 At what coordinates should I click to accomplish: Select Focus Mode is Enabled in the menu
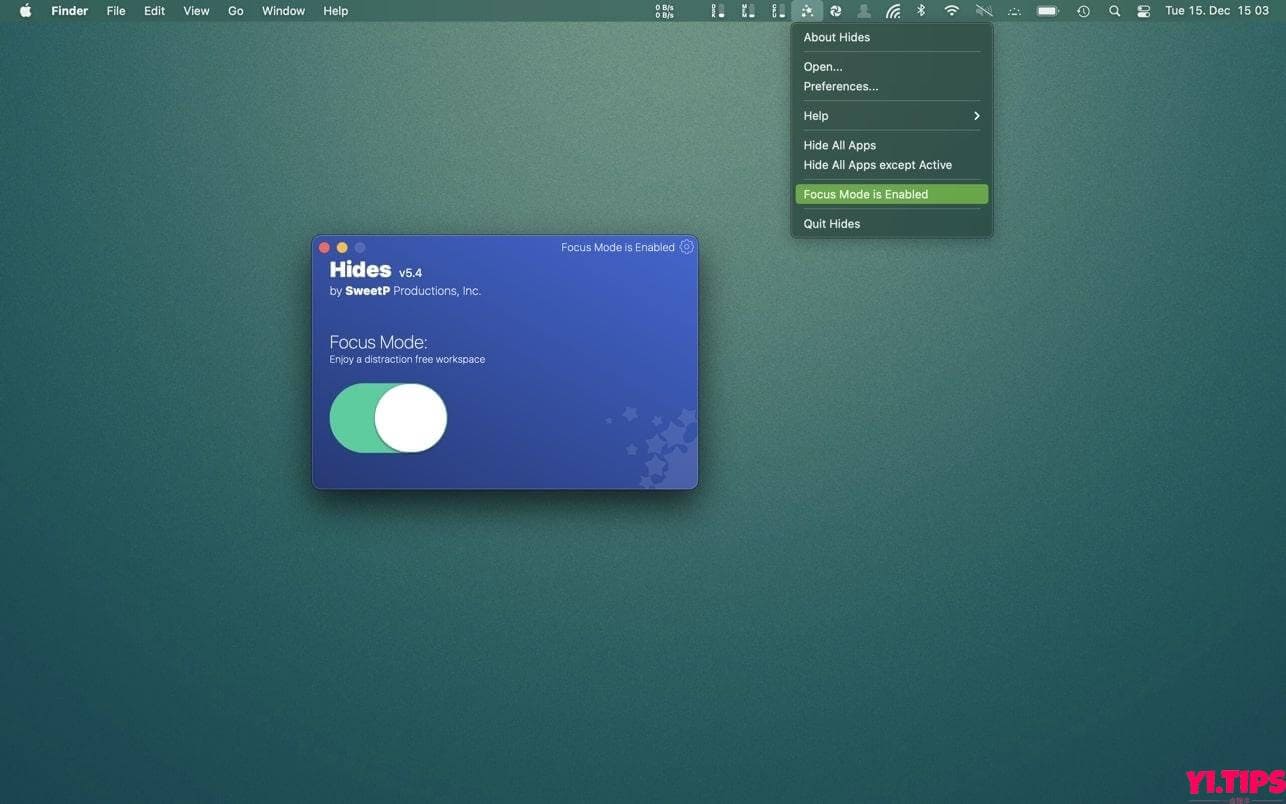(x=890, y=194)
